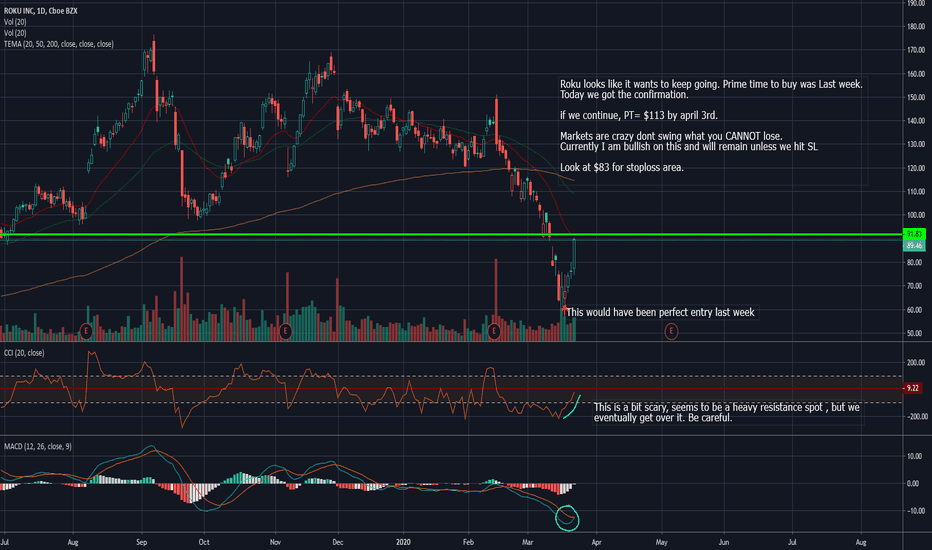The height and width of the screenshot is (550, 932).
Task: Click the TEMA (20, 50, 200) legend
Action: tap(59, 44)
